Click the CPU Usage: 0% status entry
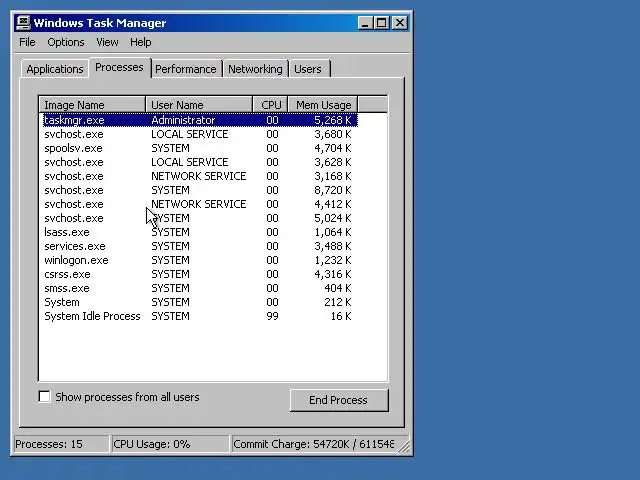640x480 pixels. (x=170, y=444)
